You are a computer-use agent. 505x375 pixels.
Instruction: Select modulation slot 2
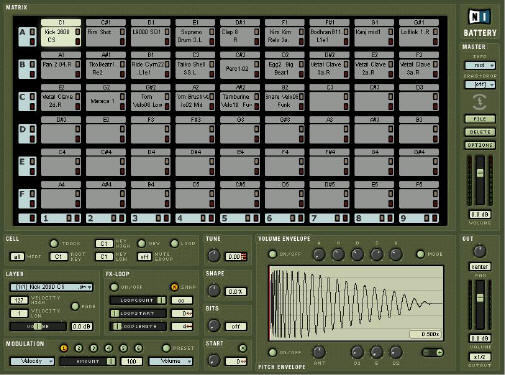[x=79, y=348]
